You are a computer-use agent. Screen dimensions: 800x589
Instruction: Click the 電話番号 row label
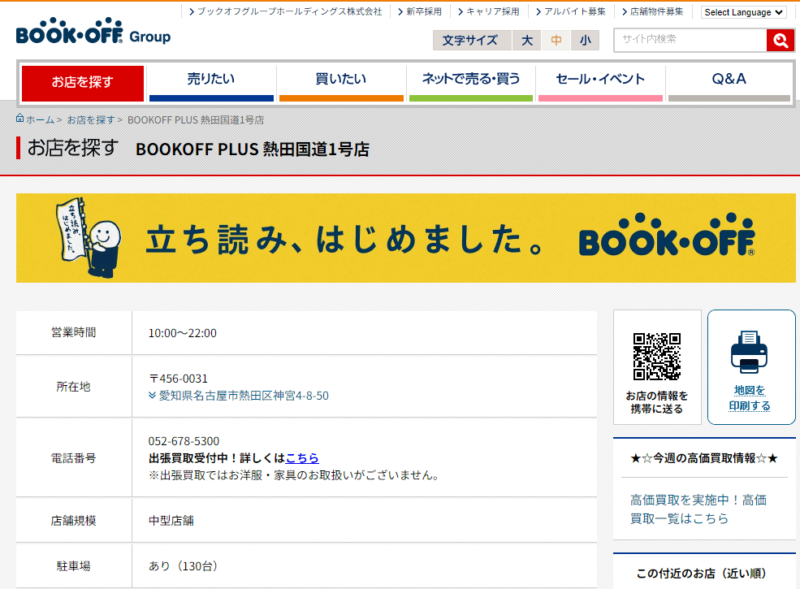click(73, 458)
